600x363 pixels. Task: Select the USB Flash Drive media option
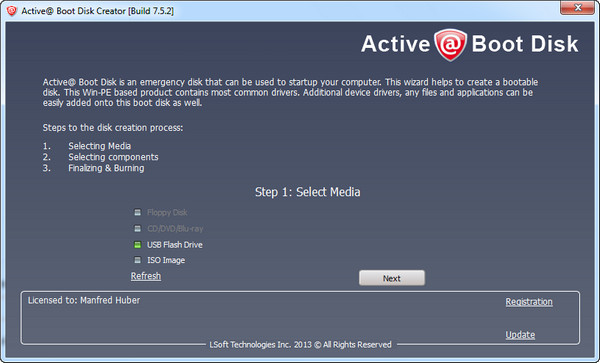pos(168,245)
